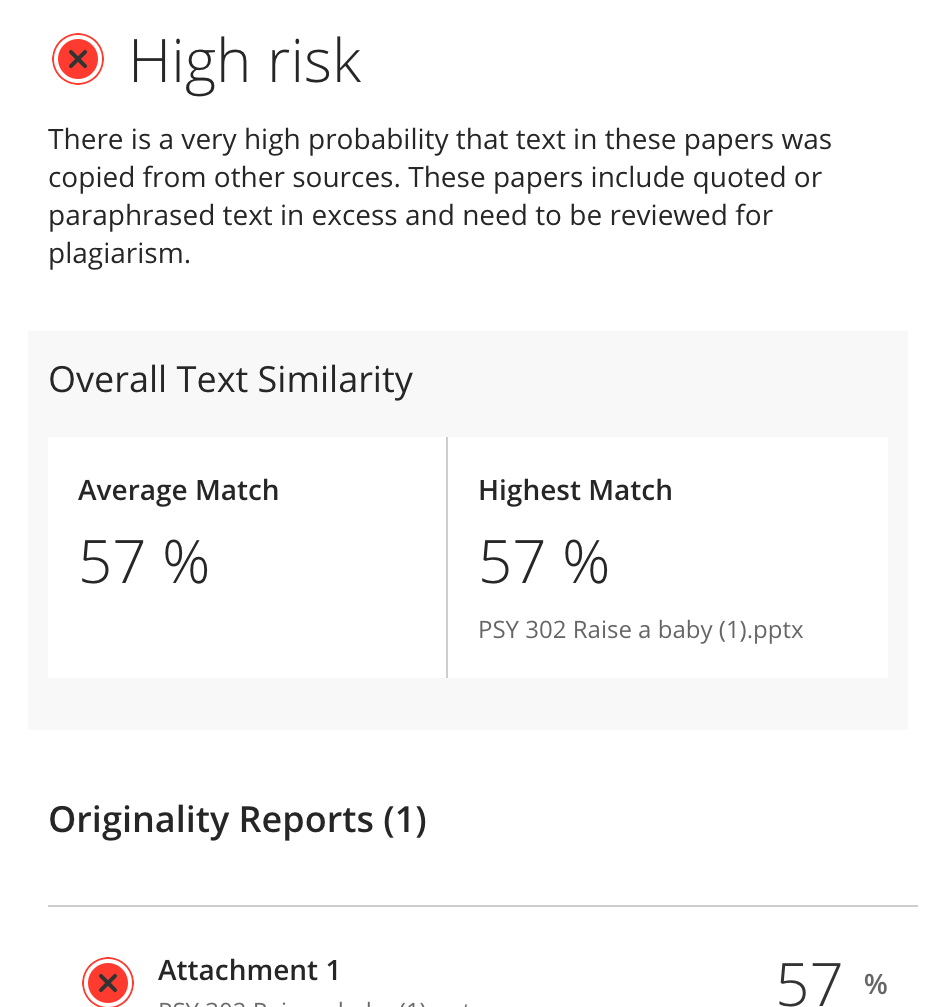Viewport: 948px width, 1007px height.
Task: Click the percent symbol beside Attachment 1 score
Action: tap(875, 984)
